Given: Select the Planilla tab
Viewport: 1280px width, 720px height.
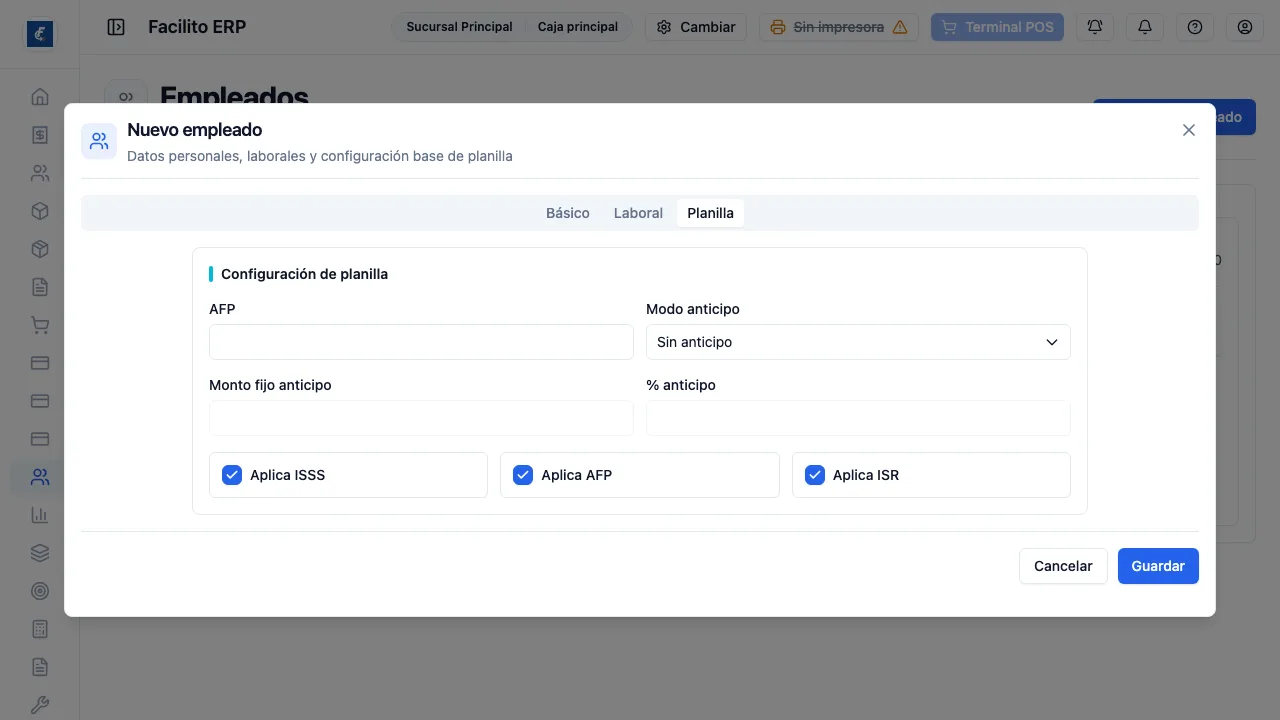Looking at the screenshot, I should coord(710,213).
